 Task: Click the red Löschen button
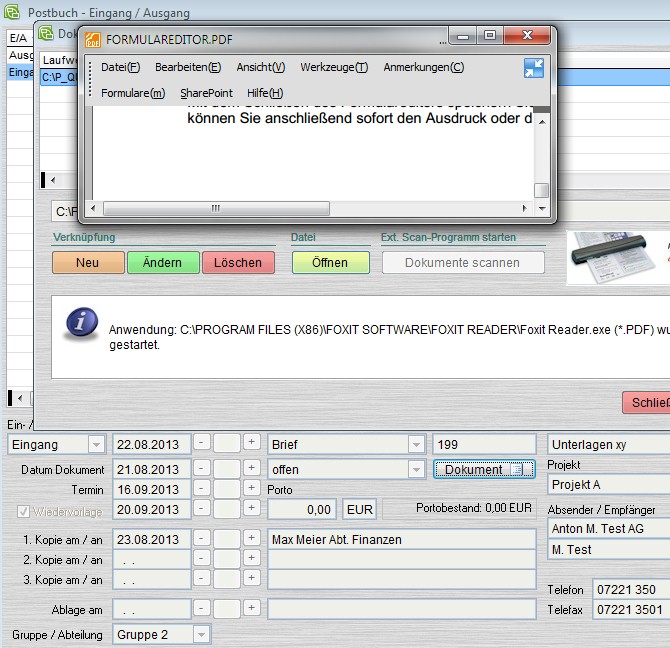coord(238,262)
